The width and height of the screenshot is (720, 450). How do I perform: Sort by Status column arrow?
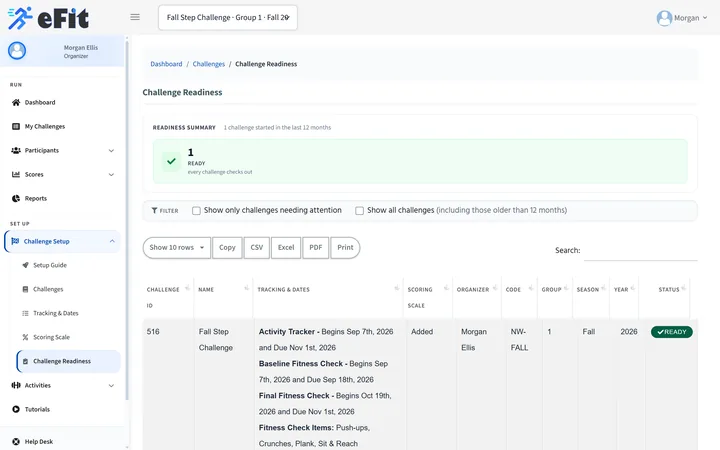[684, 288]
